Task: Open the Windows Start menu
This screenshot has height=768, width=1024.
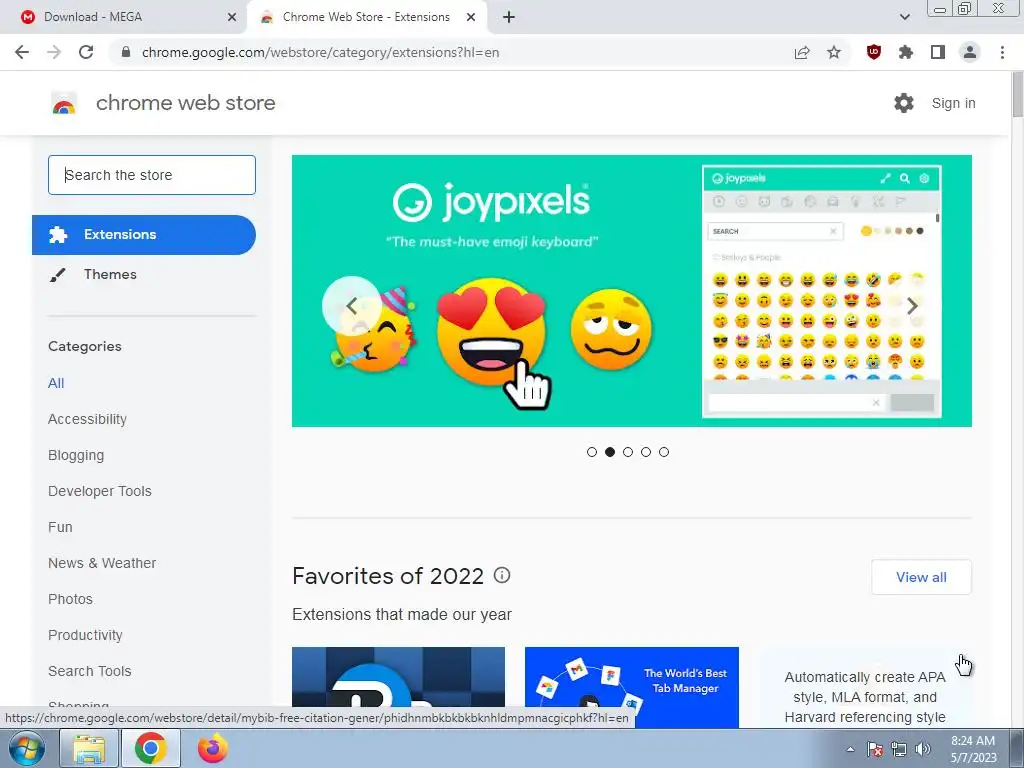Action: (26, 748)
